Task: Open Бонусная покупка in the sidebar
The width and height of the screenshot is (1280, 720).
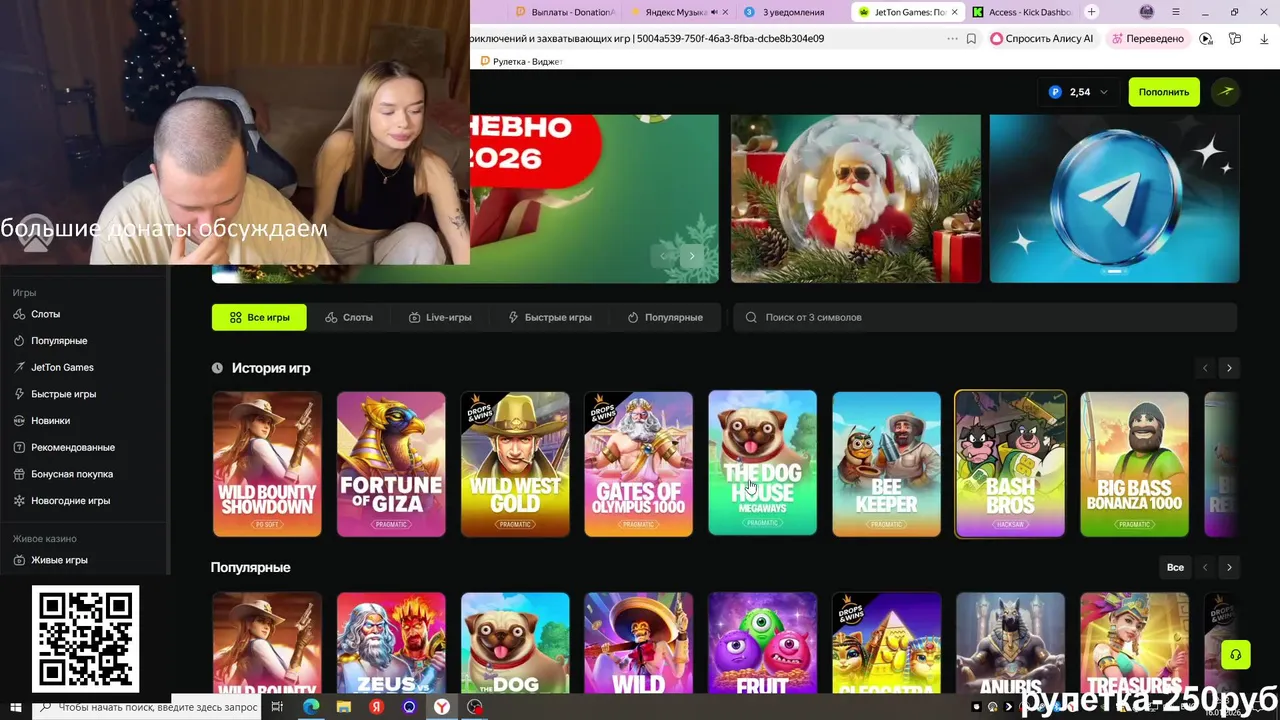Action: (x=71, y=474)
